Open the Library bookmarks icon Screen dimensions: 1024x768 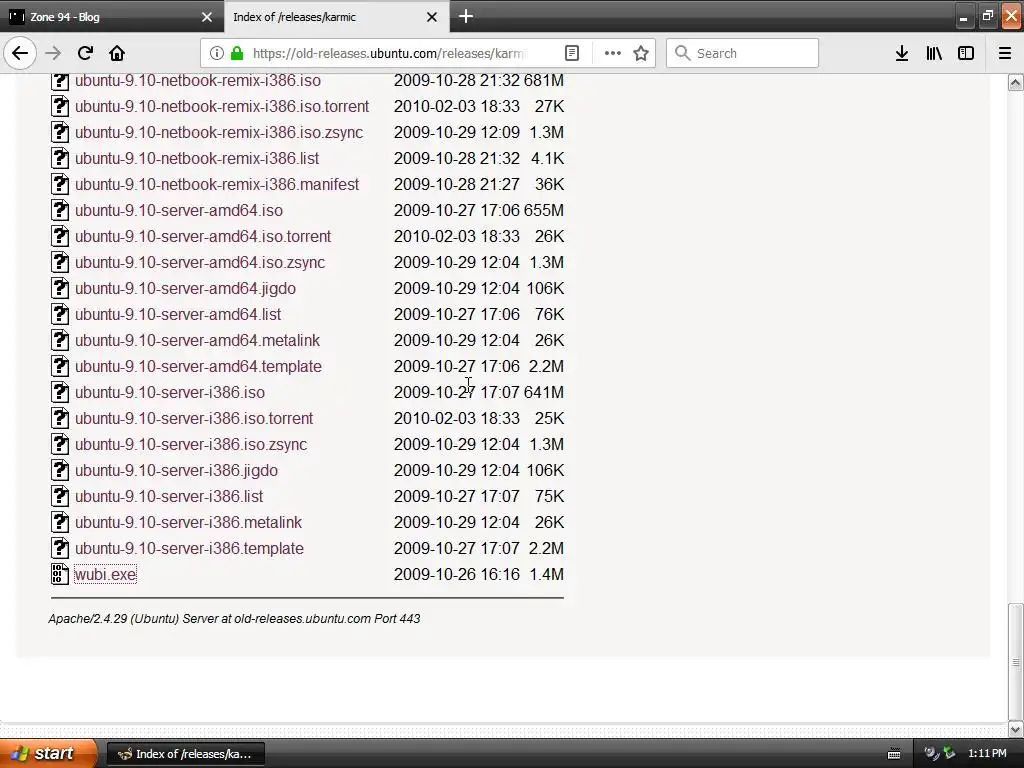pyautogui.click(x=934, y=53)
